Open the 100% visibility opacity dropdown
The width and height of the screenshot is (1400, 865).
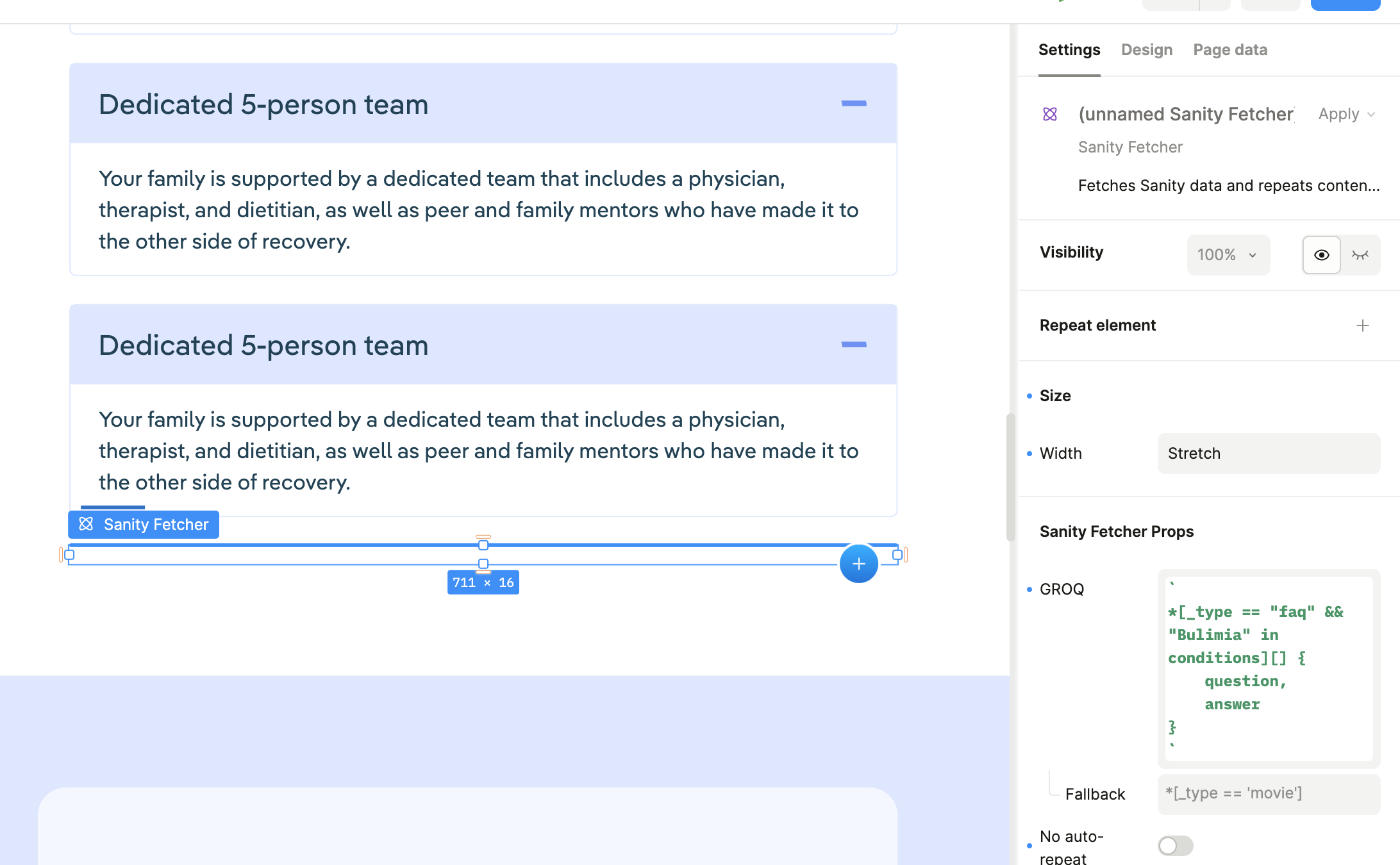pos(1228,255)
